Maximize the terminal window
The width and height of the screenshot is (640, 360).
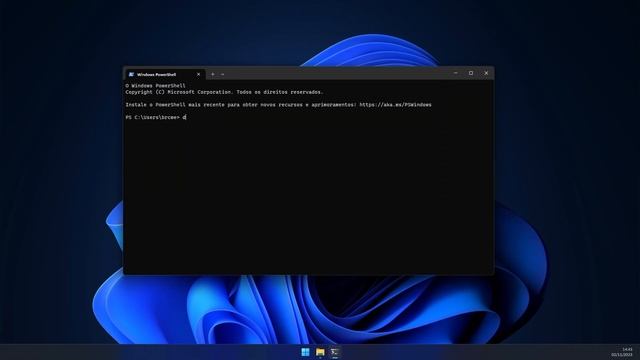pyautogui.click(x=471, y=73)
